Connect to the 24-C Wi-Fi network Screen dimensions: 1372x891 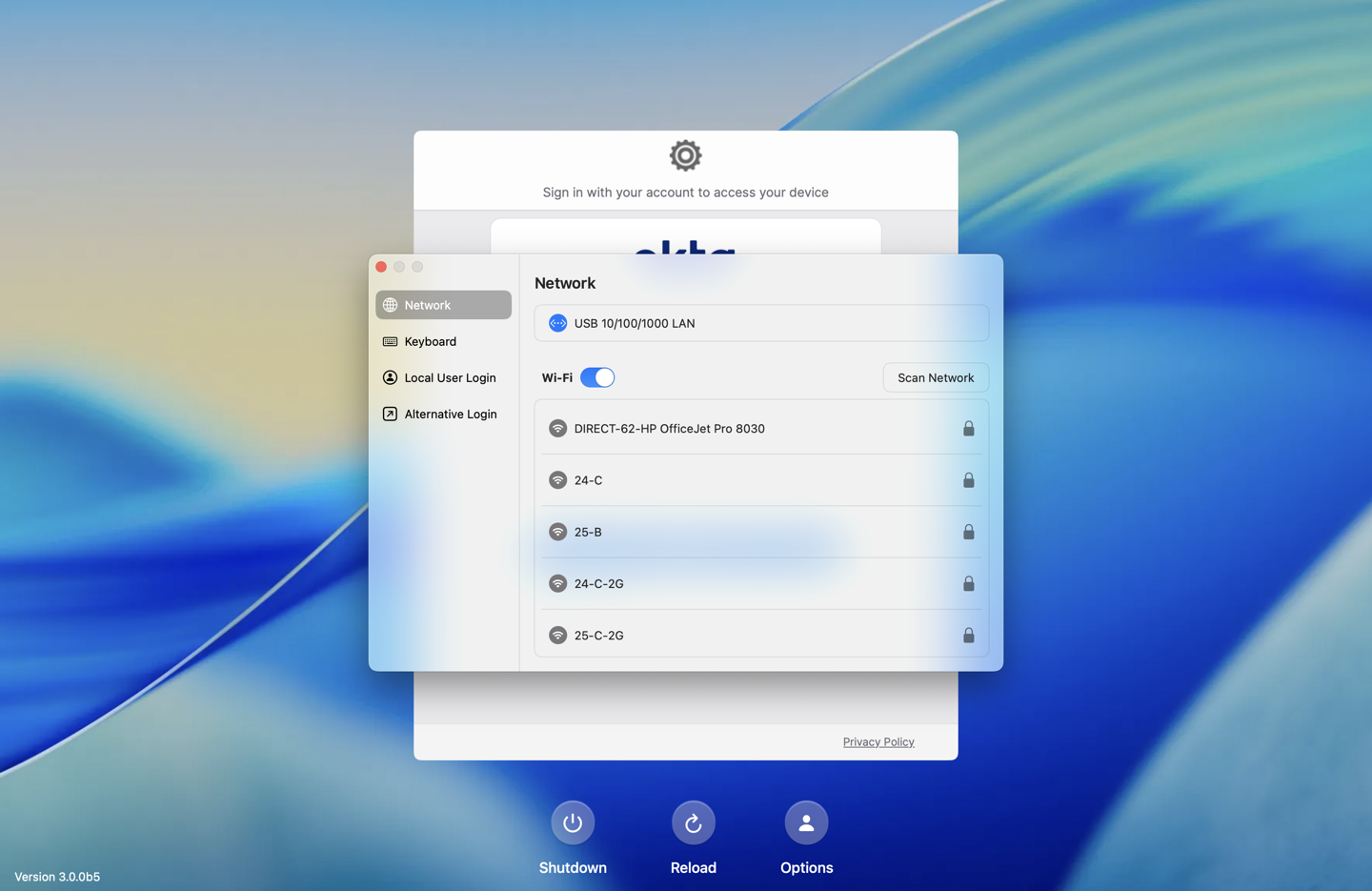[761, 480]
